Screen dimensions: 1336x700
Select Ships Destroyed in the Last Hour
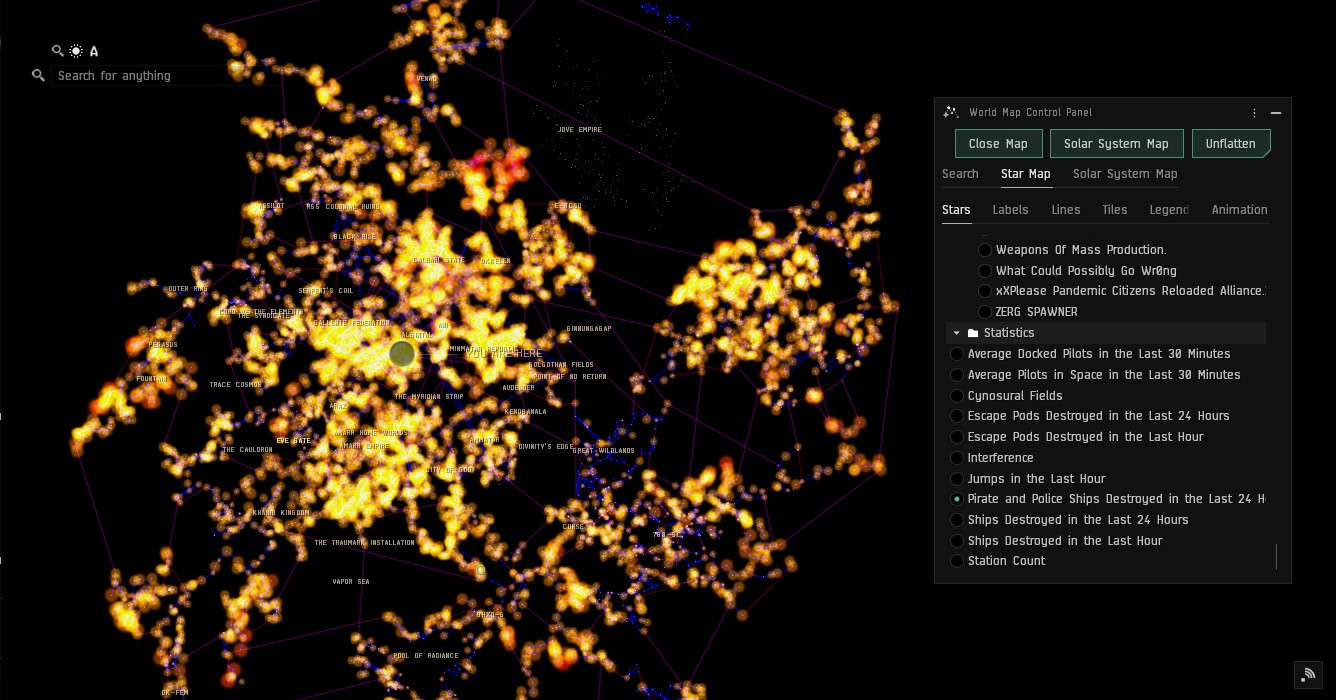tap(957, 541)
